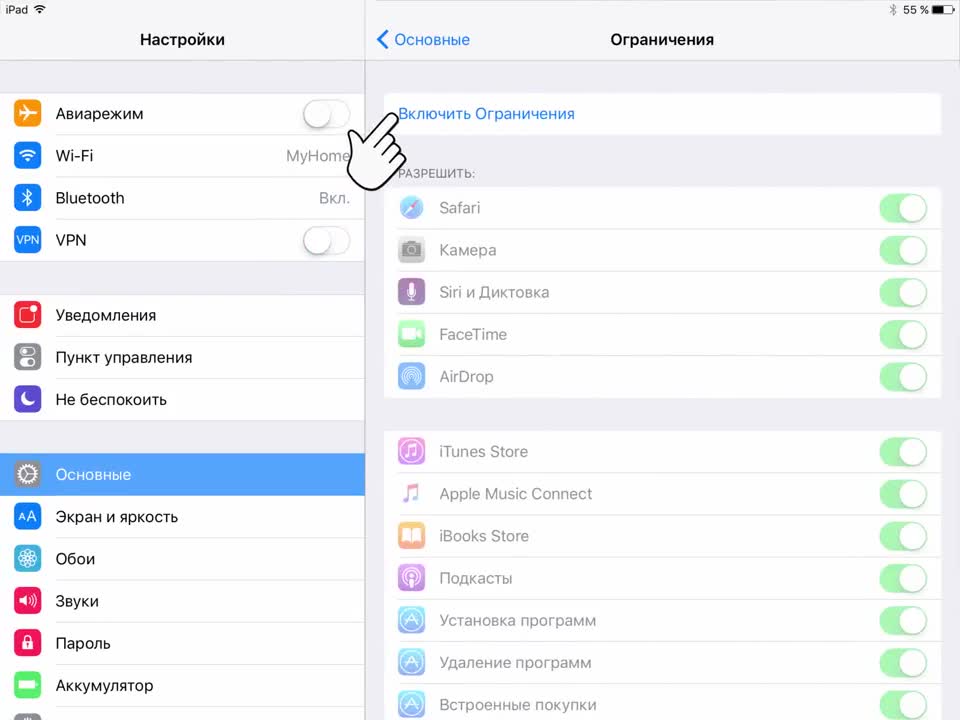The height and width of the screenshot is (720, 960).
Task: Tap the iBooks Store icon
Action: point(411,536)
